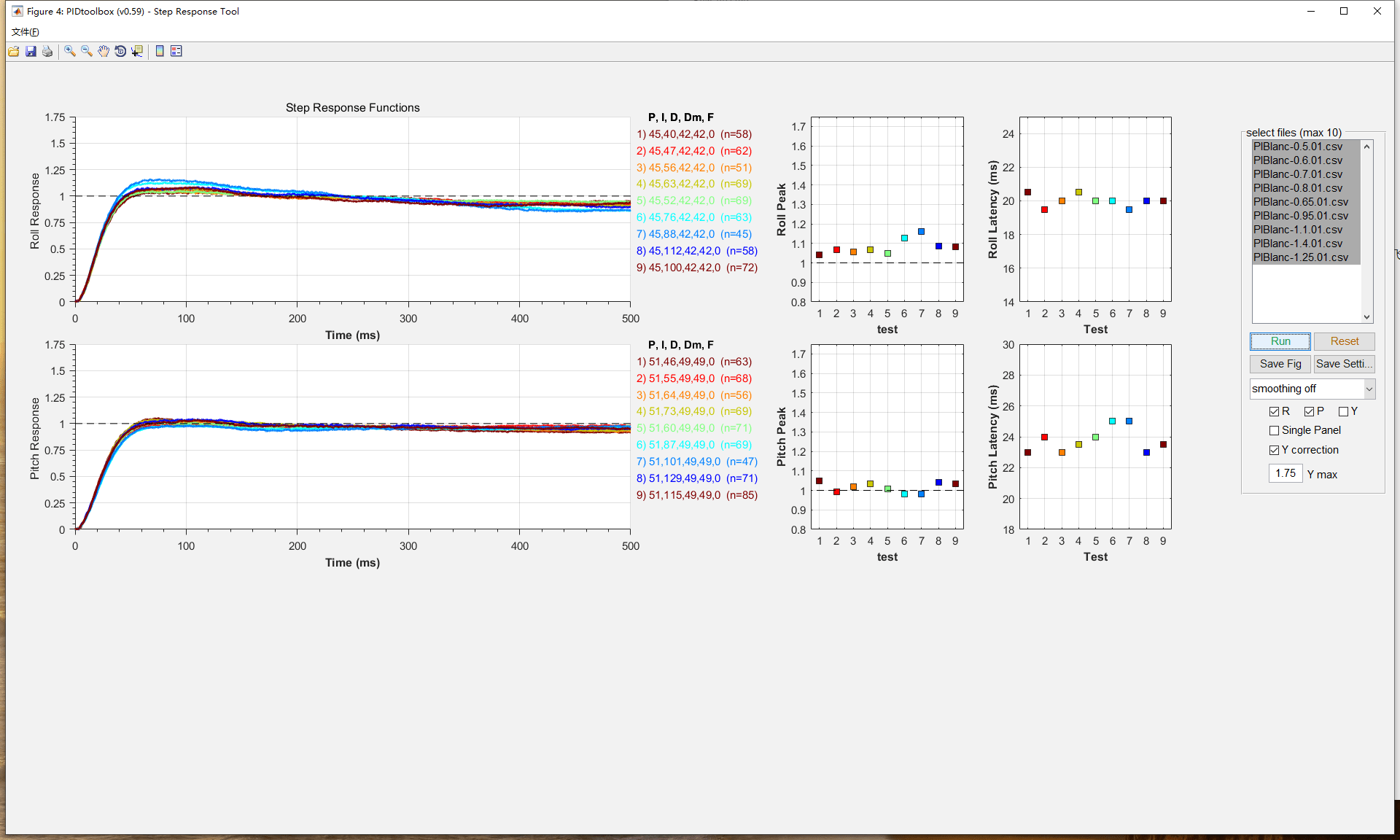Viewport: 1400px width, 840px height.
Task: Click the file list scroll up arrow
Action: [1367, 147]
